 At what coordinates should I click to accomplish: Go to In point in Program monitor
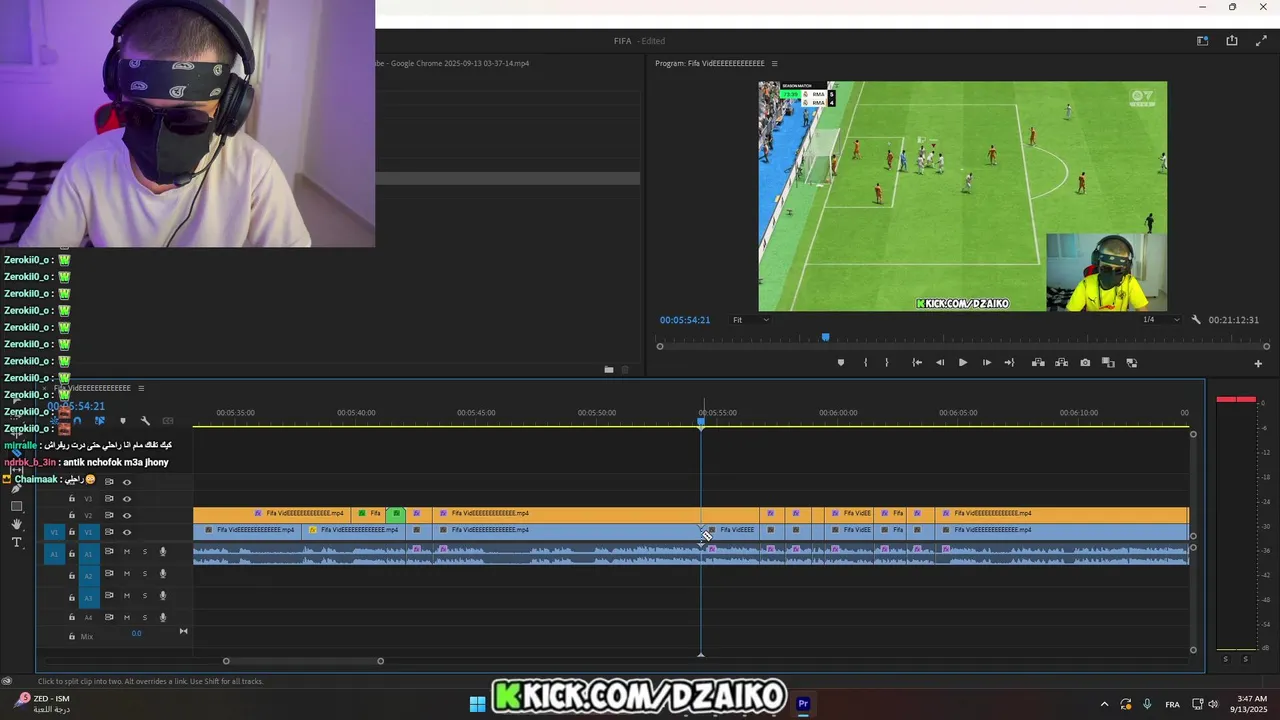917,363
